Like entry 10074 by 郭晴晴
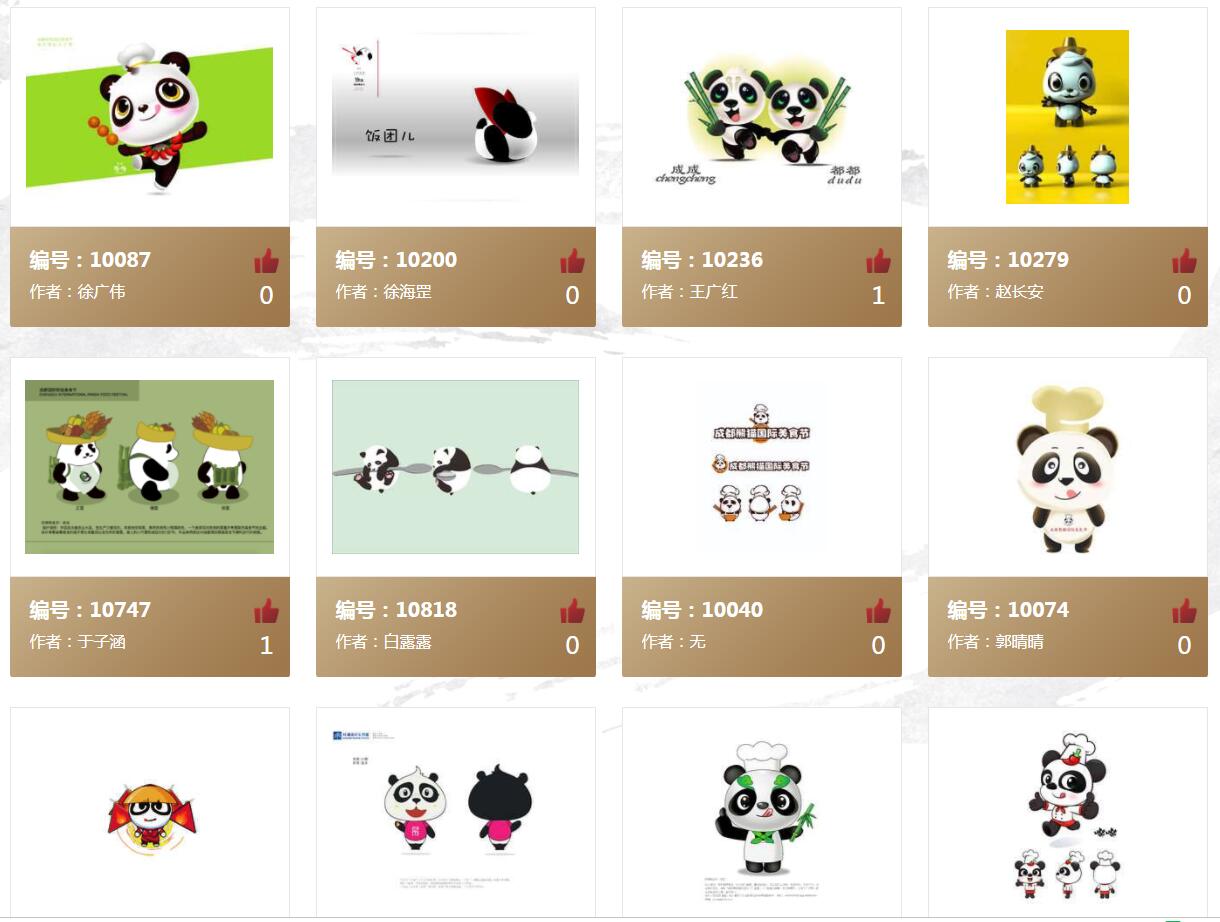This screenshot has width=1220, height=922. pyautogui.click(x=1184, y=611)
